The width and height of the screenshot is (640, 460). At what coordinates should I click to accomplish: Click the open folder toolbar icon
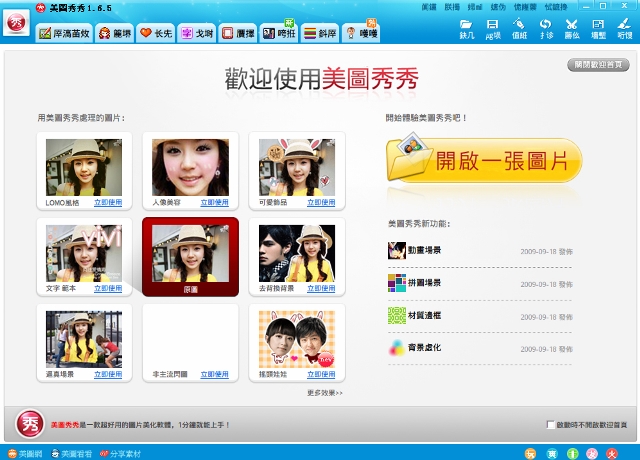click(467, 29)
